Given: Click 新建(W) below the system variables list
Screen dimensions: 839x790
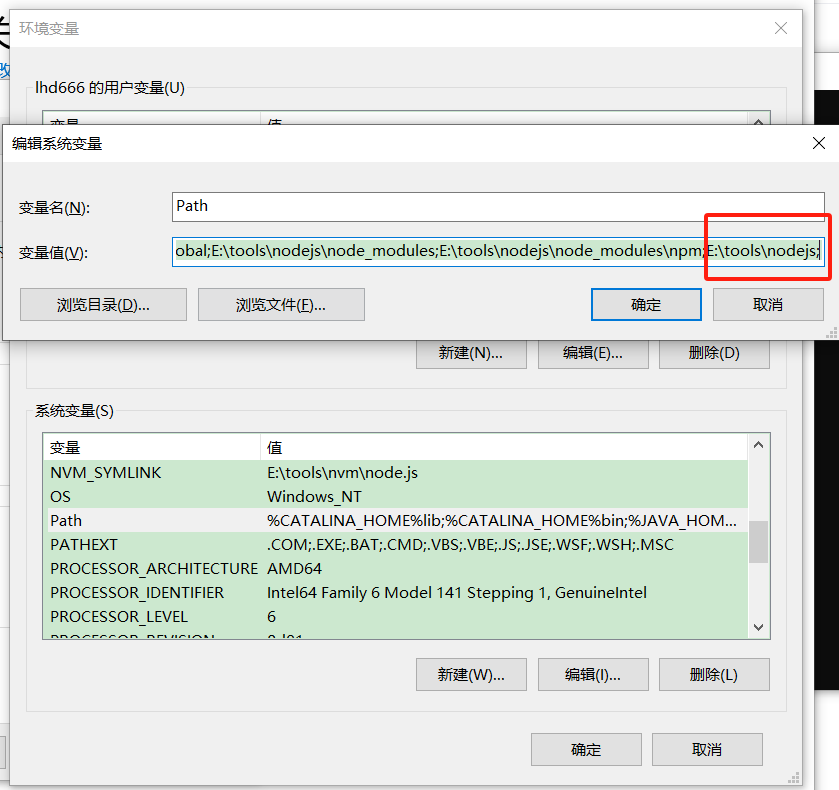Looking at the screenshot, I should click(470, 674).
